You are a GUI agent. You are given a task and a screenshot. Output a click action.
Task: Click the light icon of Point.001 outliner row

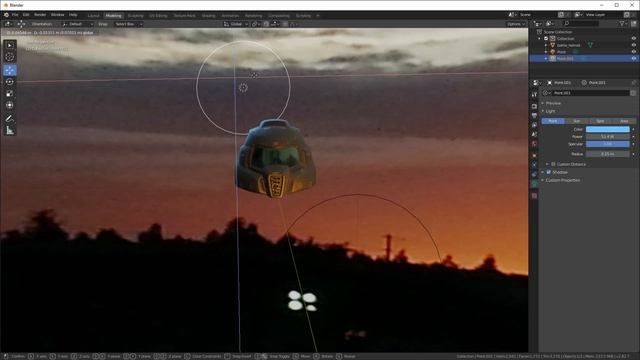click(553, 58)
